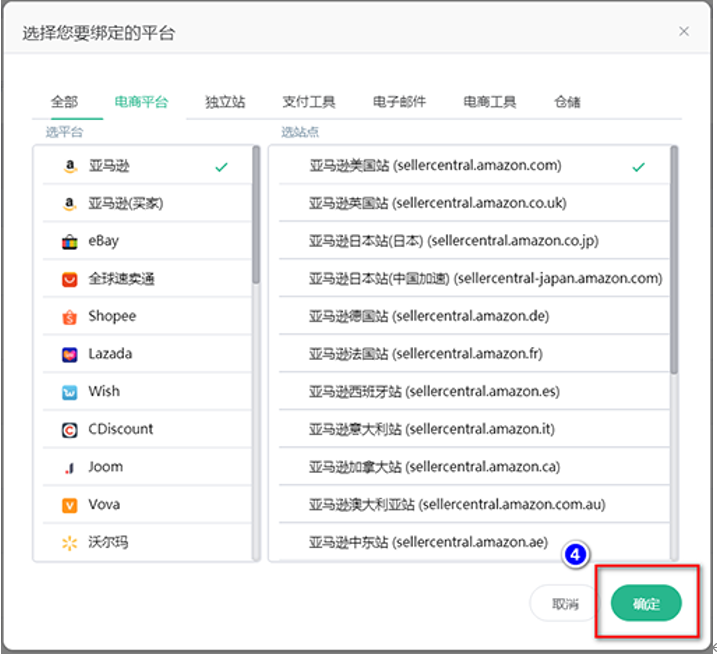Click the green checkmark on 亚马逊 row
The width and height of the screenshot is (717, 655).
click(x=221, y=167)
